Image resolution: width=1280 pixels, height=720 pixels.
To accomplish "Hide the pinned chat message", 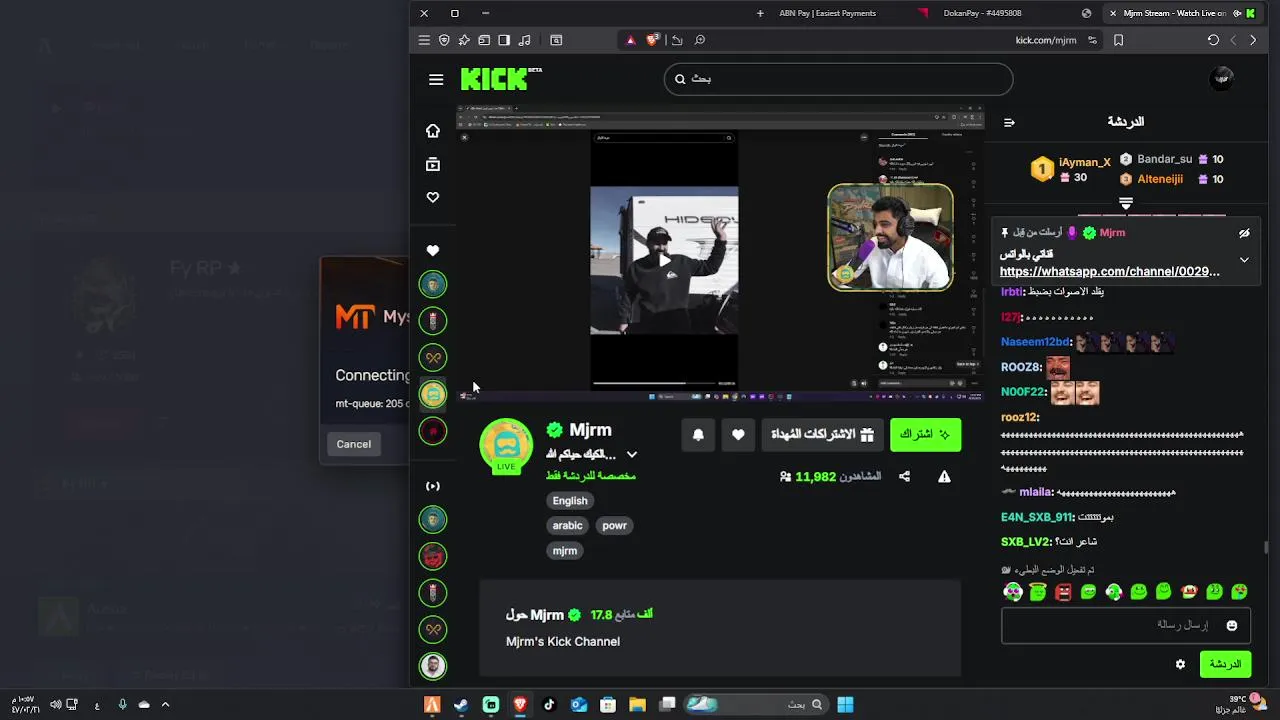I will point(1244,233).
